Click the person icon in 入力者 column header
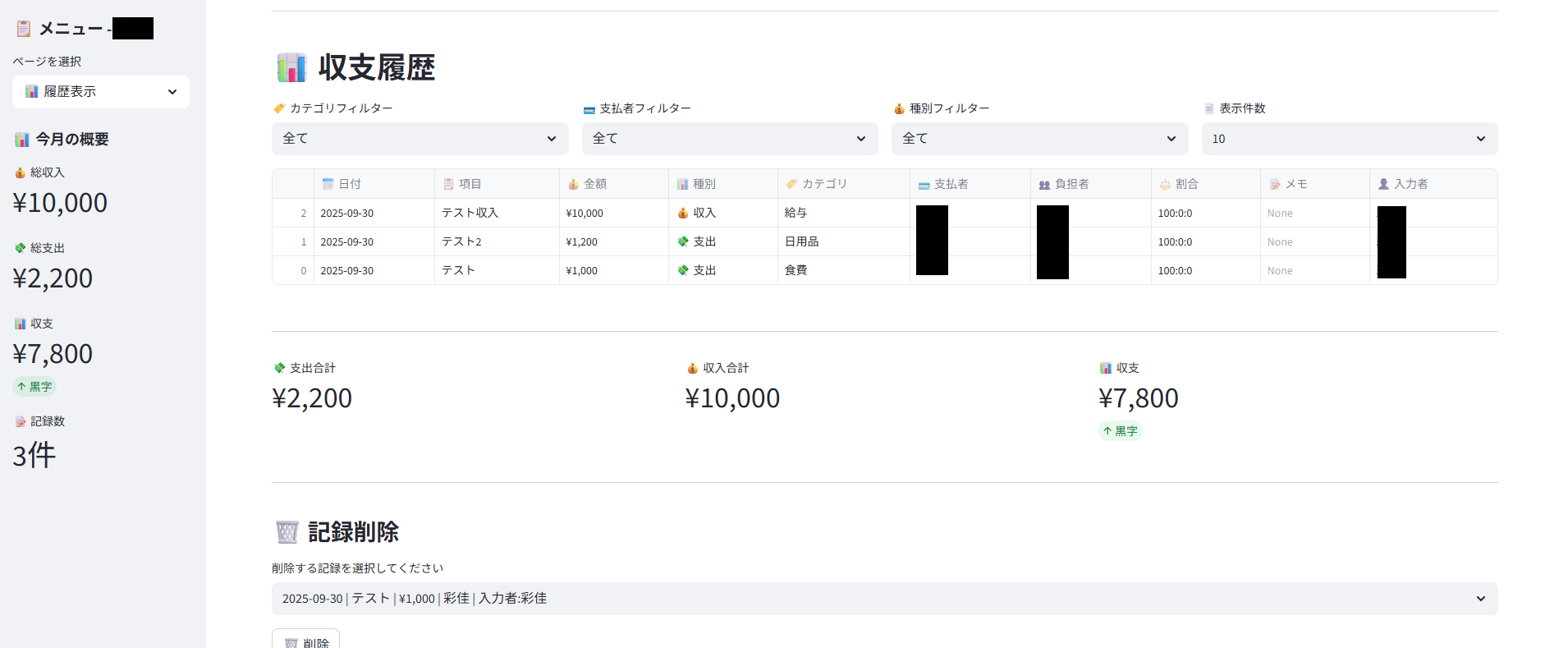Screen dimensions: 1568x648 coord(1383,184)
